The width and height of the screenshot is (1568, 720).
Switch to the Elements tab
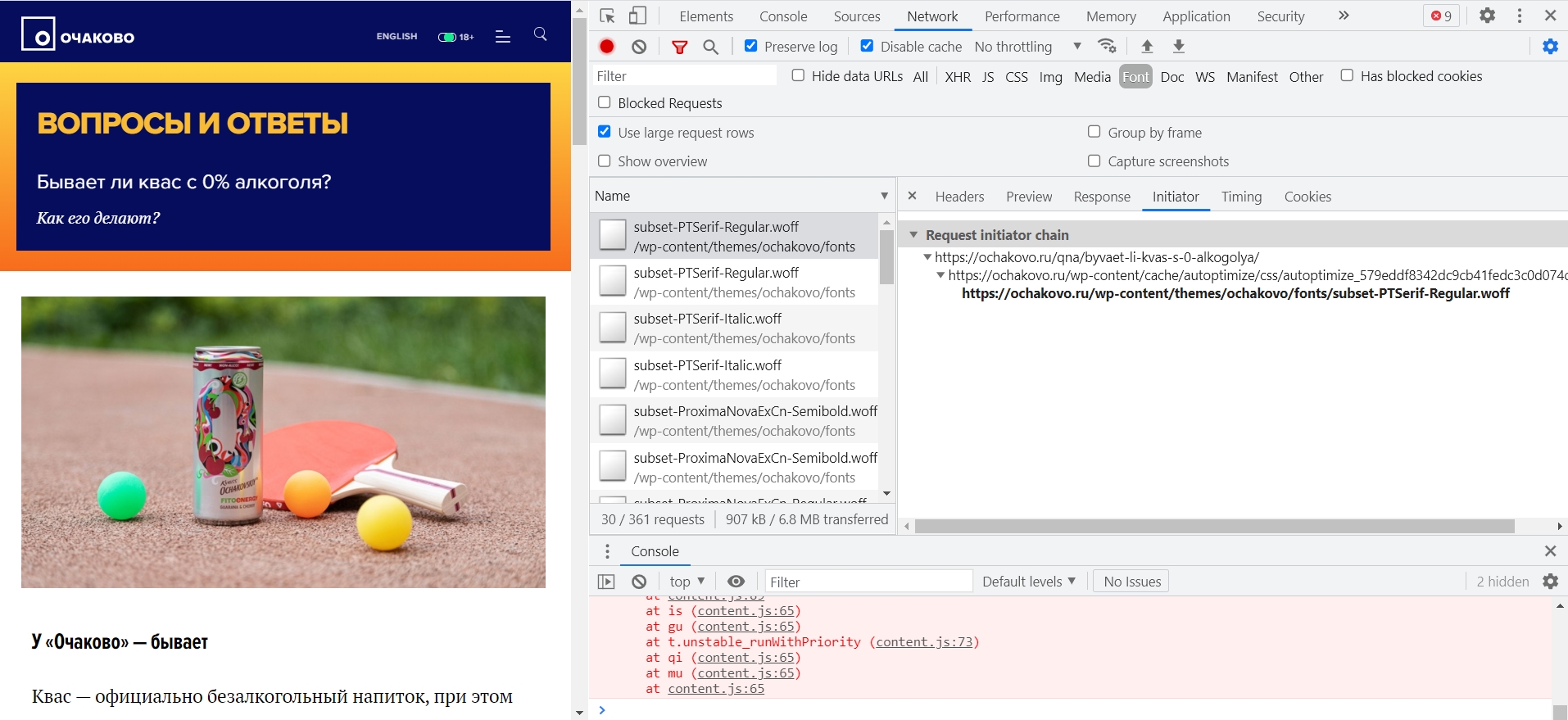[706, 16]
